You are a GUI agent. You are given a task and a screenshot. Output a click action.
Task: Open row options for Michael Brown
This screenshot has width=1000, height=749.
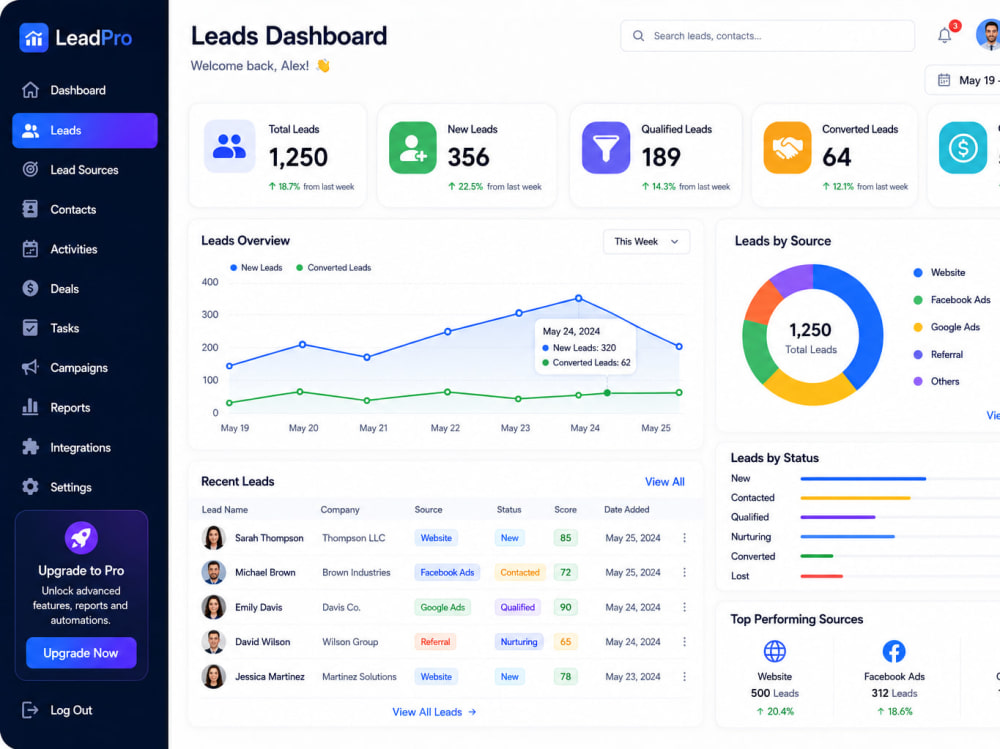coord(684,572)
